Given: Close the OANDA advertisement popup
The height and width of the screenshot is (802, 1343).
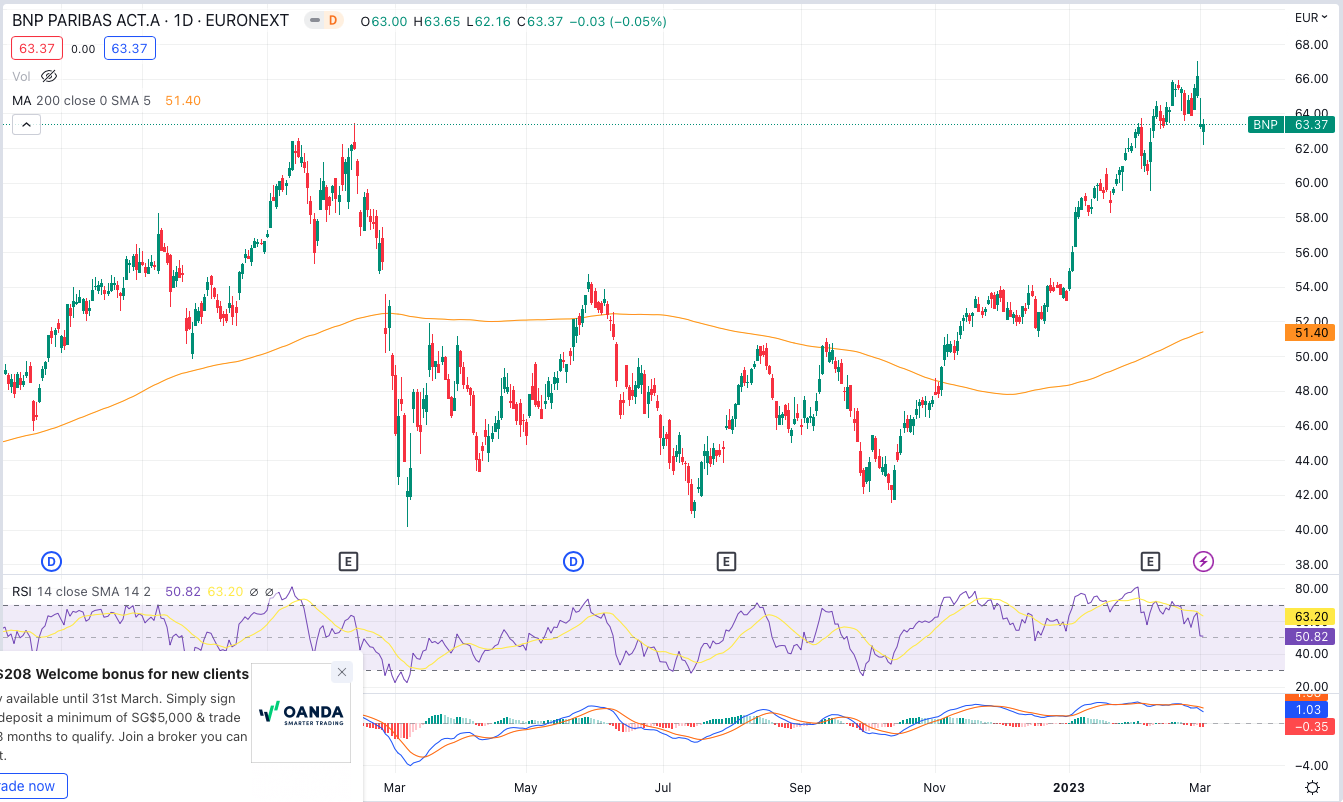Looking at the screenshot, I should point(342,672).
